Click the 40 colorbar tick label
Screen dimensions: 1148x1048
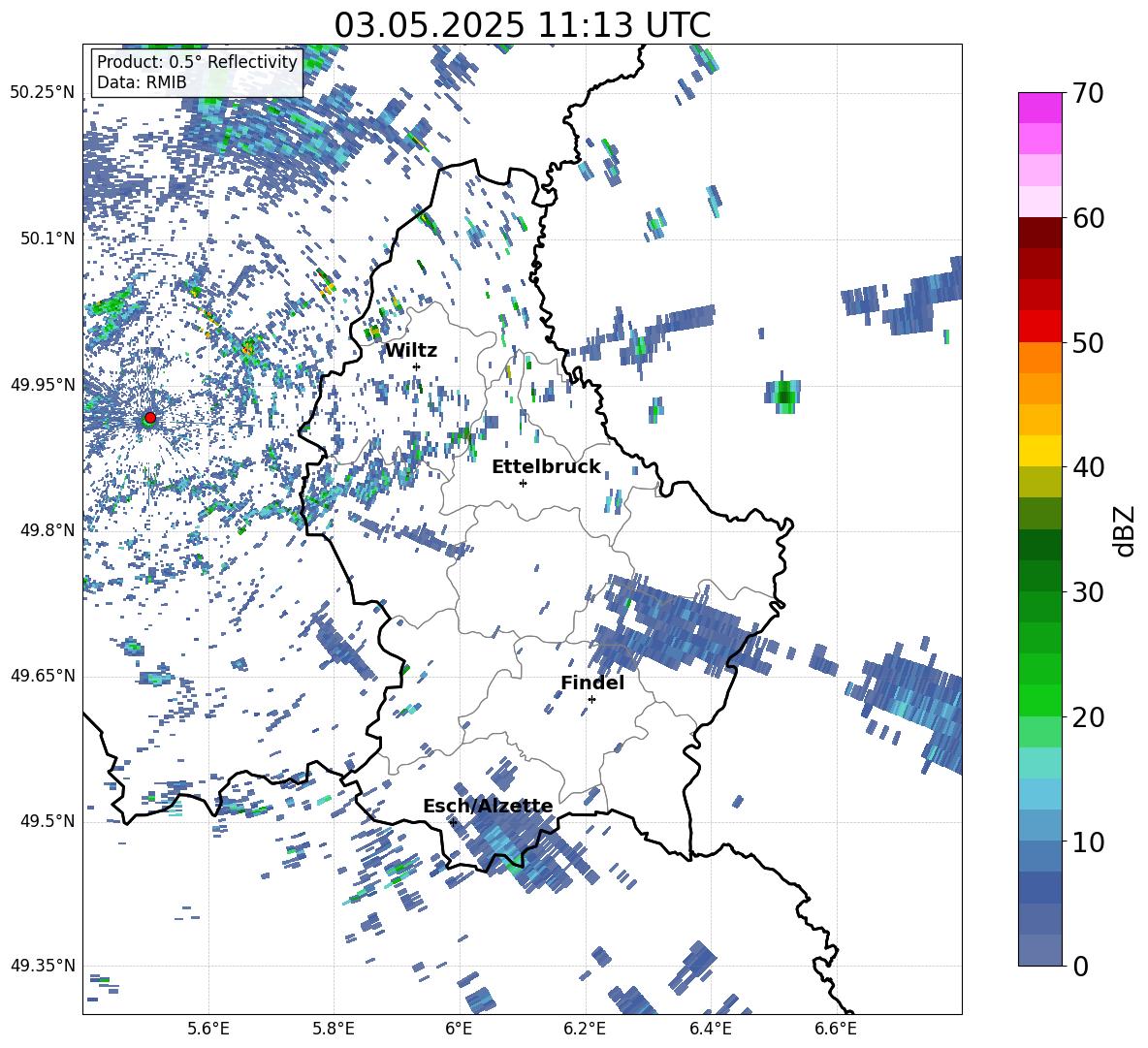tap(1087, 467)
